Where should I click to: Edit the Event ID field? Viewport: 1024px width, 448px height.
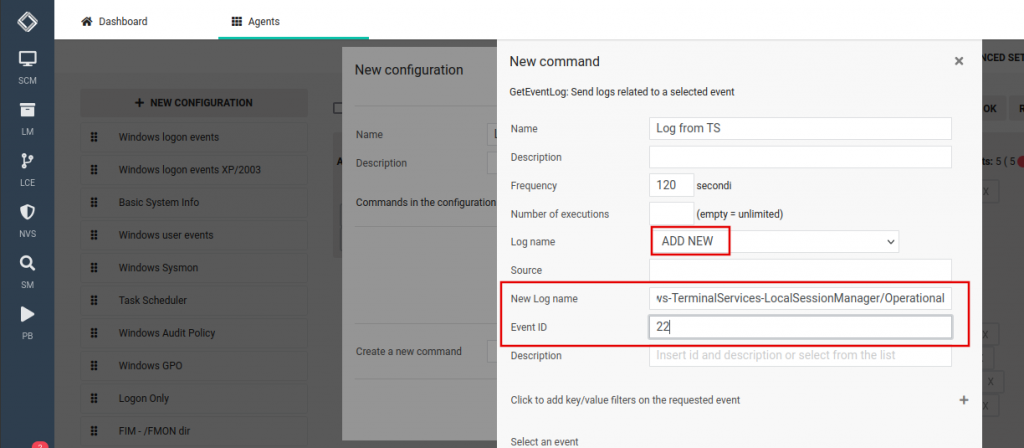click(800, 327)
